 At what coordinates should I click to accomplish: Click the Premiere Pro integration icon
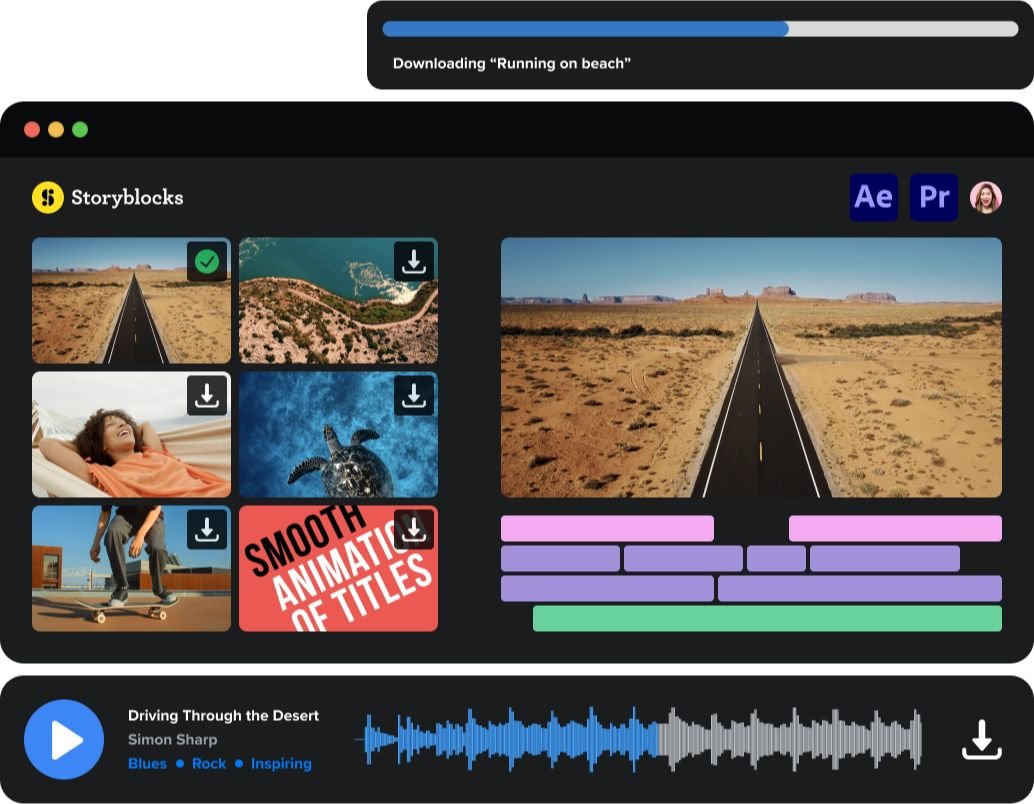[x=933, y=197]
